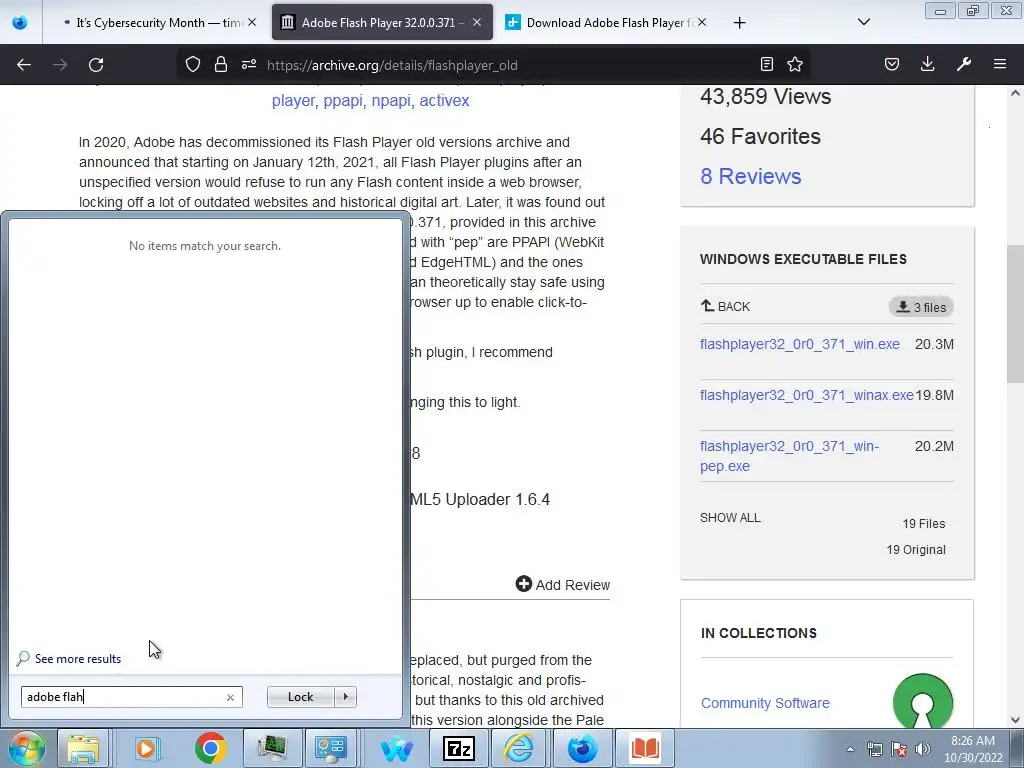List all tabs dropdown arrow
Viewport: 1024px width, 768px height.
(x=863, y=22)
